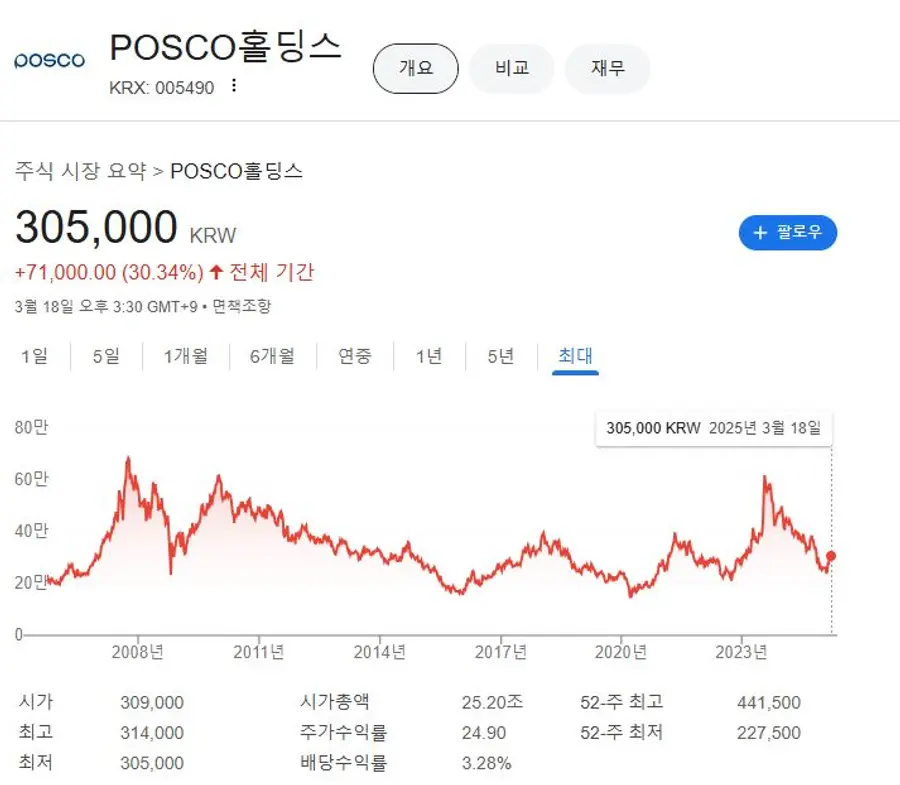The height and width of the screenshot is (785, 900).
Task: Click the 주식 시장 요약 breadcrumb link
Action: 80,171
